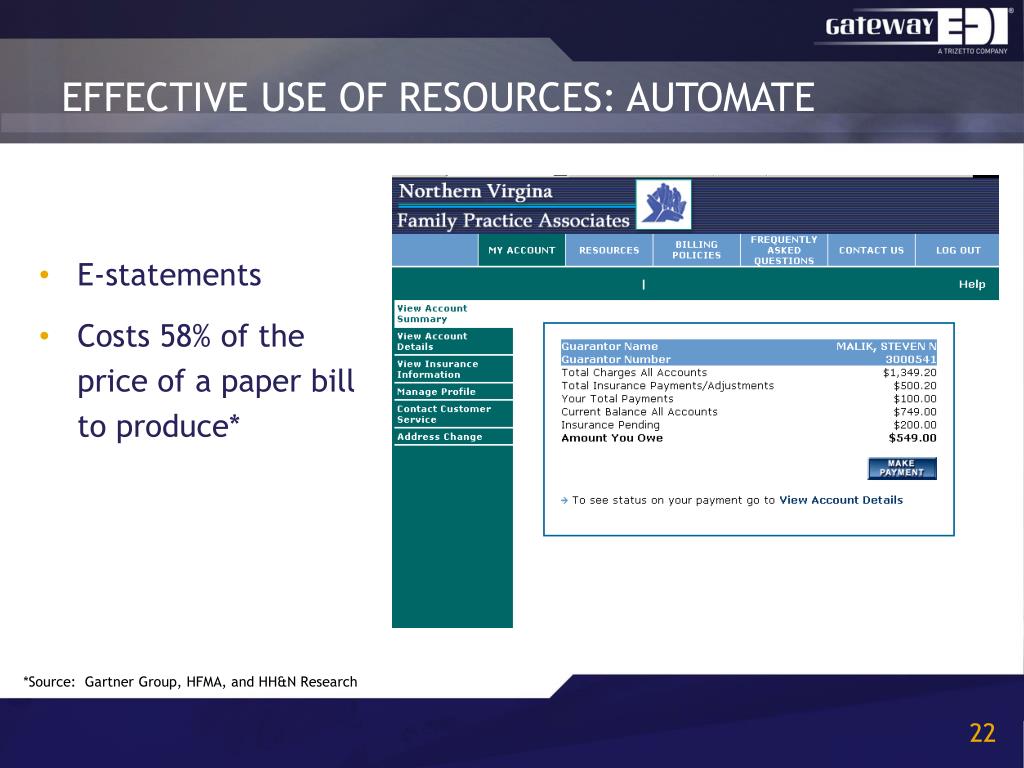1024x768 pixels.
Task: Click the E-statements bullet text
Action: point(169,275)
